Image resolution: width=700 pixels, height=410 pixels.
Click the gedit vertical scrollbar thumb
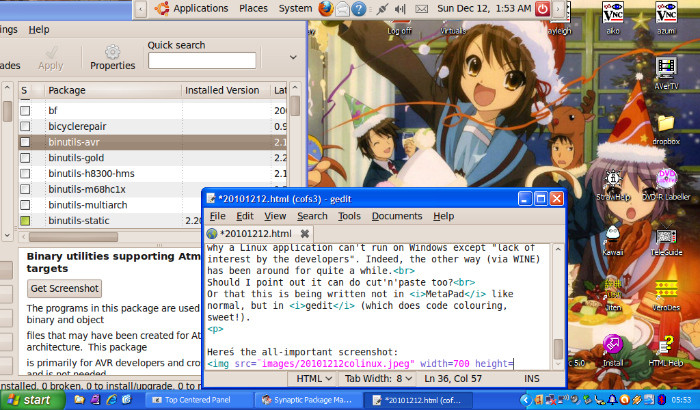coord(558,349)
